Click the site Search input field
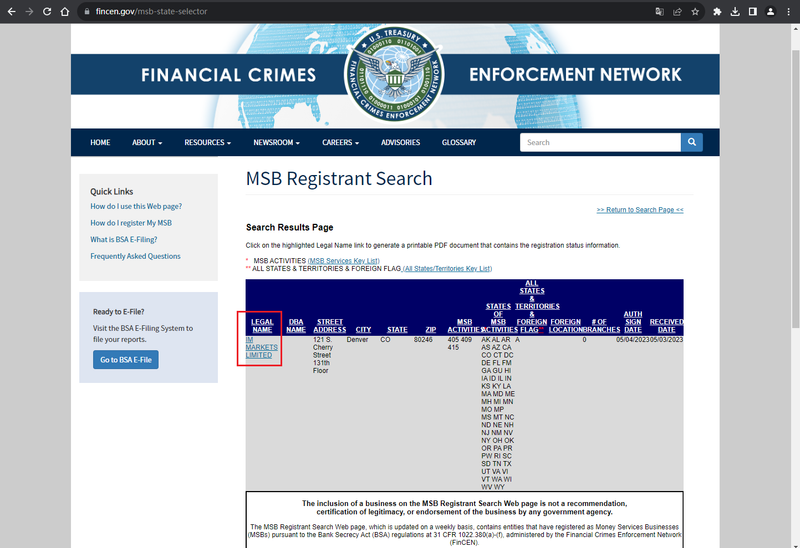 point(600,142)
